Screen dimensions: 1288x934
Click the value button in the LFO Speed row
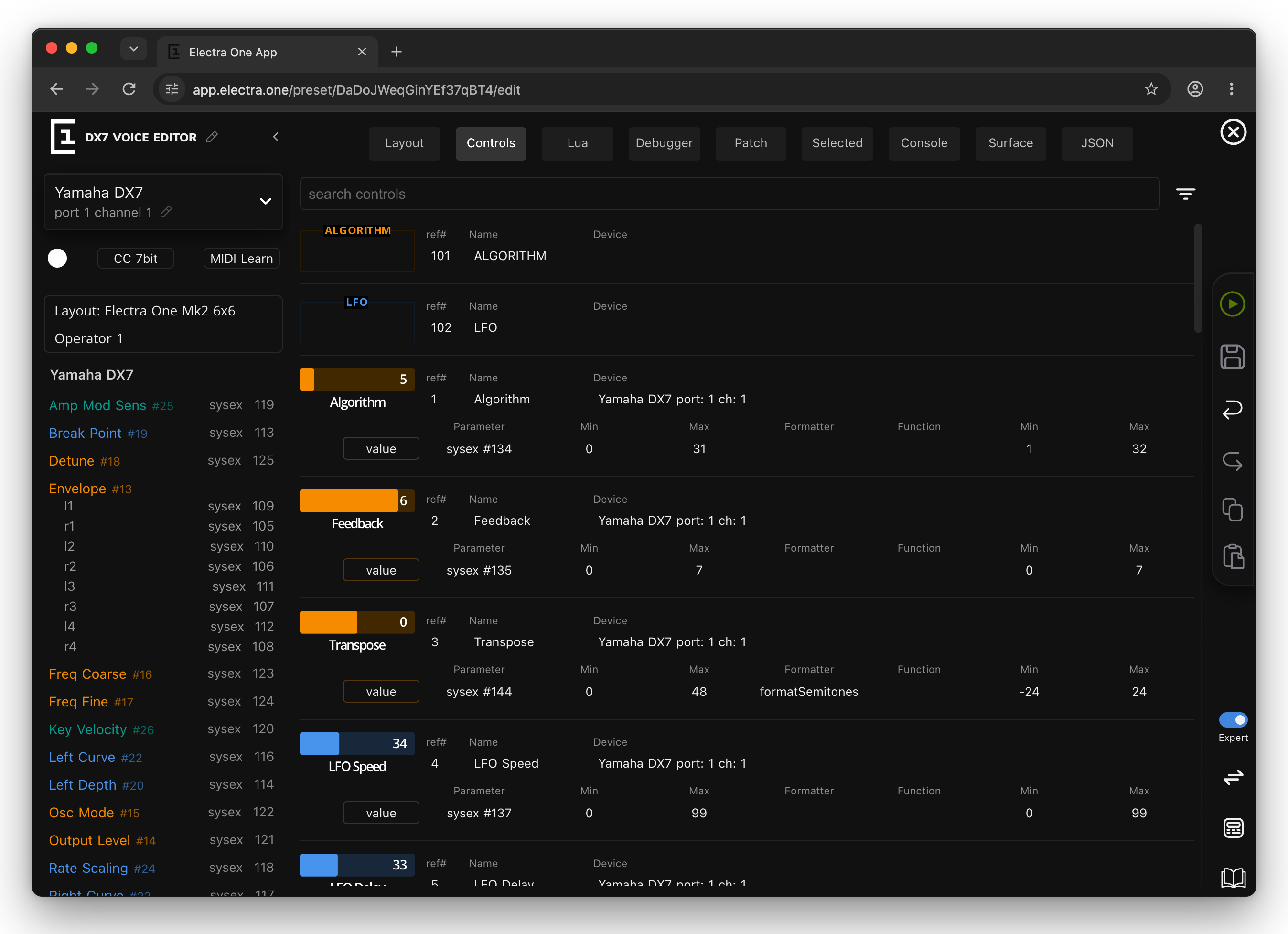[380, 813]
